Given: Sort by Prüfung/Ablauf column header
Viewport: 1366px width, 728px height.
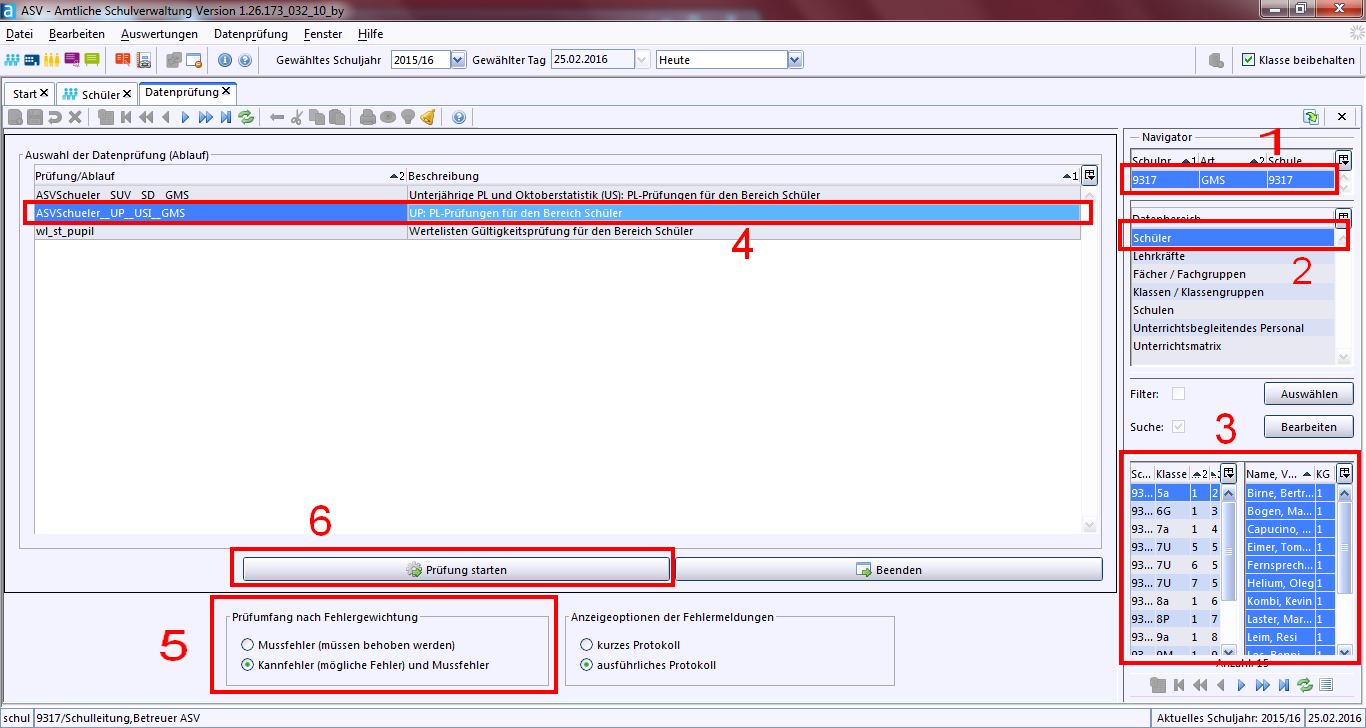Looking at the screenshot, I should point(219,176).
